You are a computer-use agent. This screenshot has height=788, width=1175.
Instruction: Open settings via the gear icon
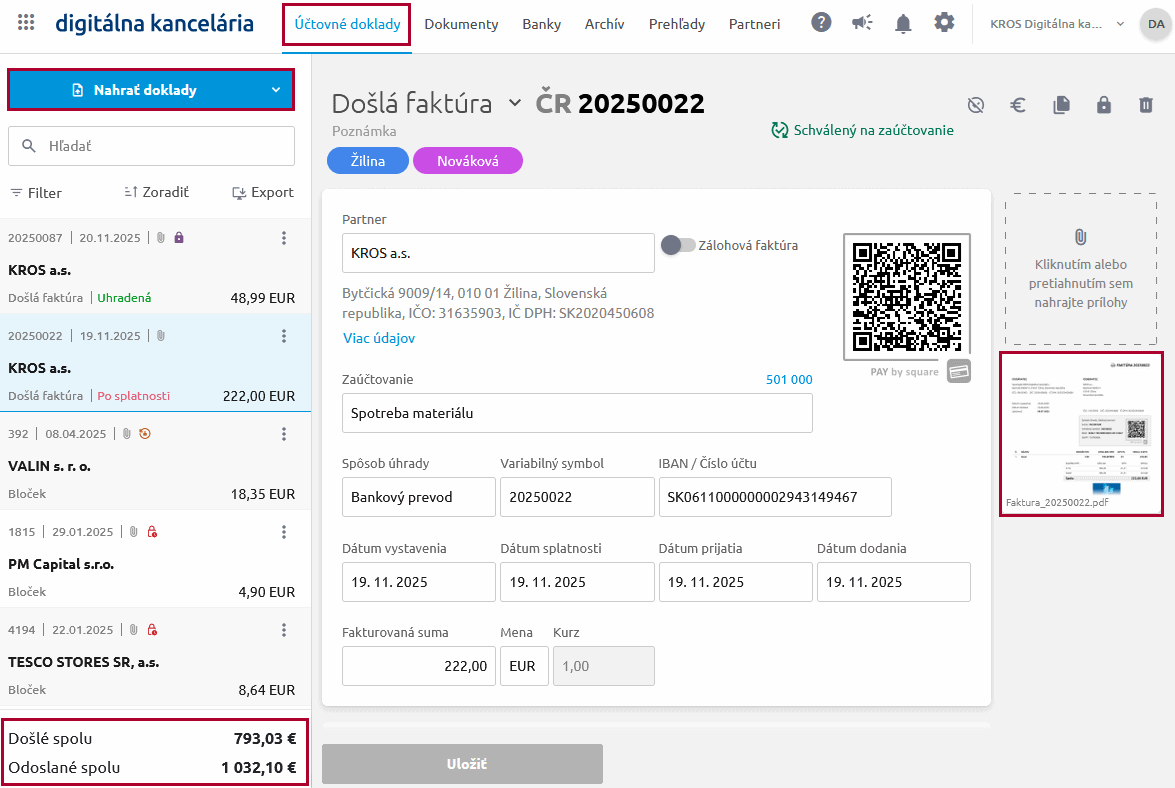point(944,23)
